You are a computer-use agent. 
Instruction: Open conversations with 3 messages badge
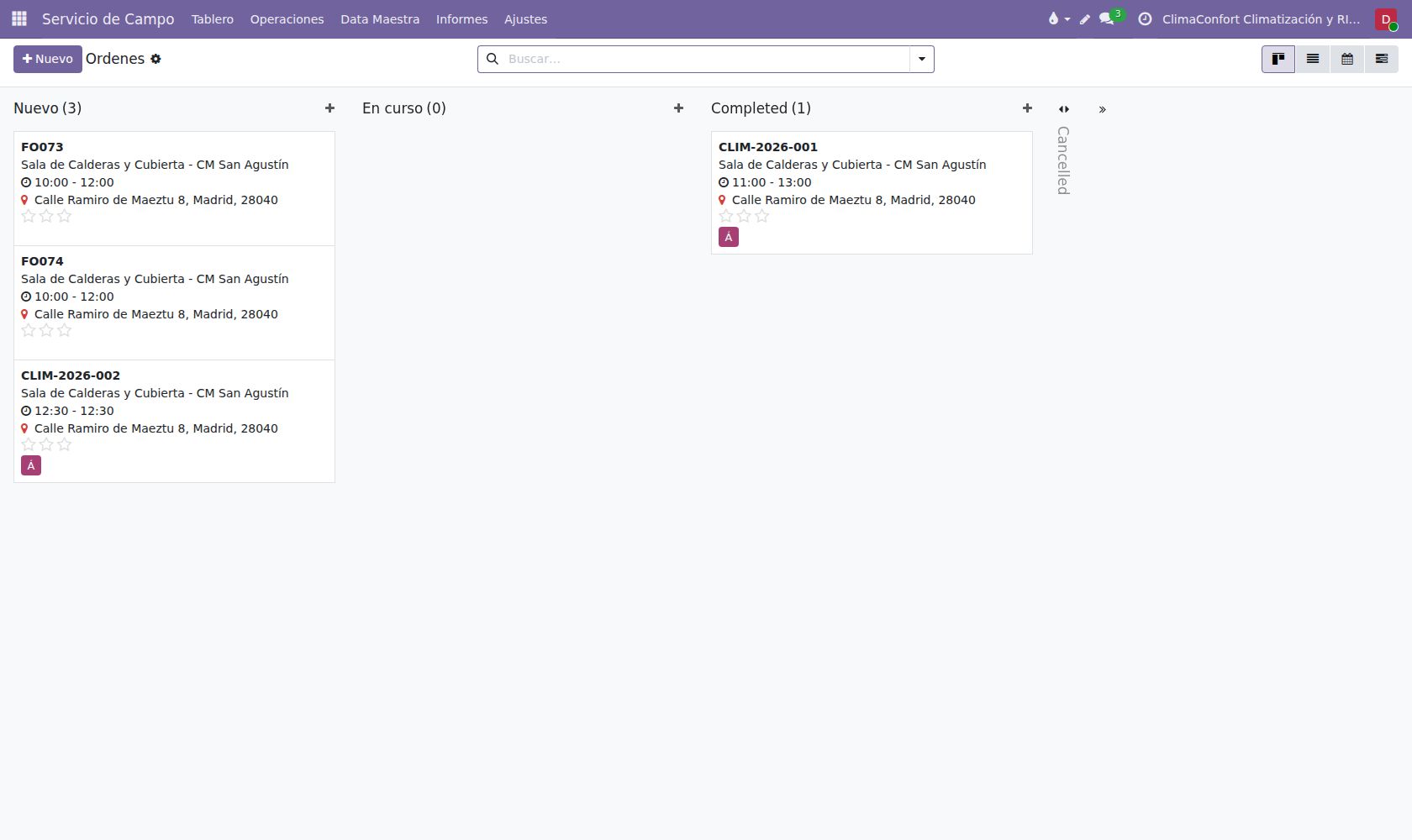click(1111, 18)
